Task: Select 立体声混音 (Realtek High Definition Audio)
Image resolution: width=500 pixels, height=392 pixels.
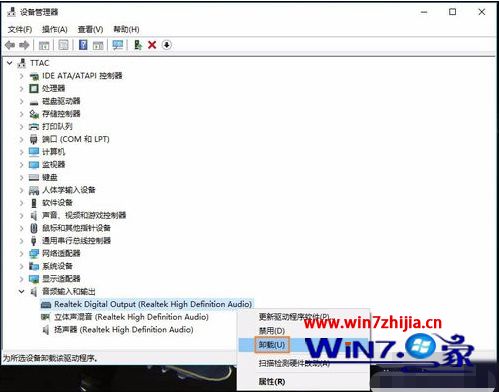Action: coord(131,317)
